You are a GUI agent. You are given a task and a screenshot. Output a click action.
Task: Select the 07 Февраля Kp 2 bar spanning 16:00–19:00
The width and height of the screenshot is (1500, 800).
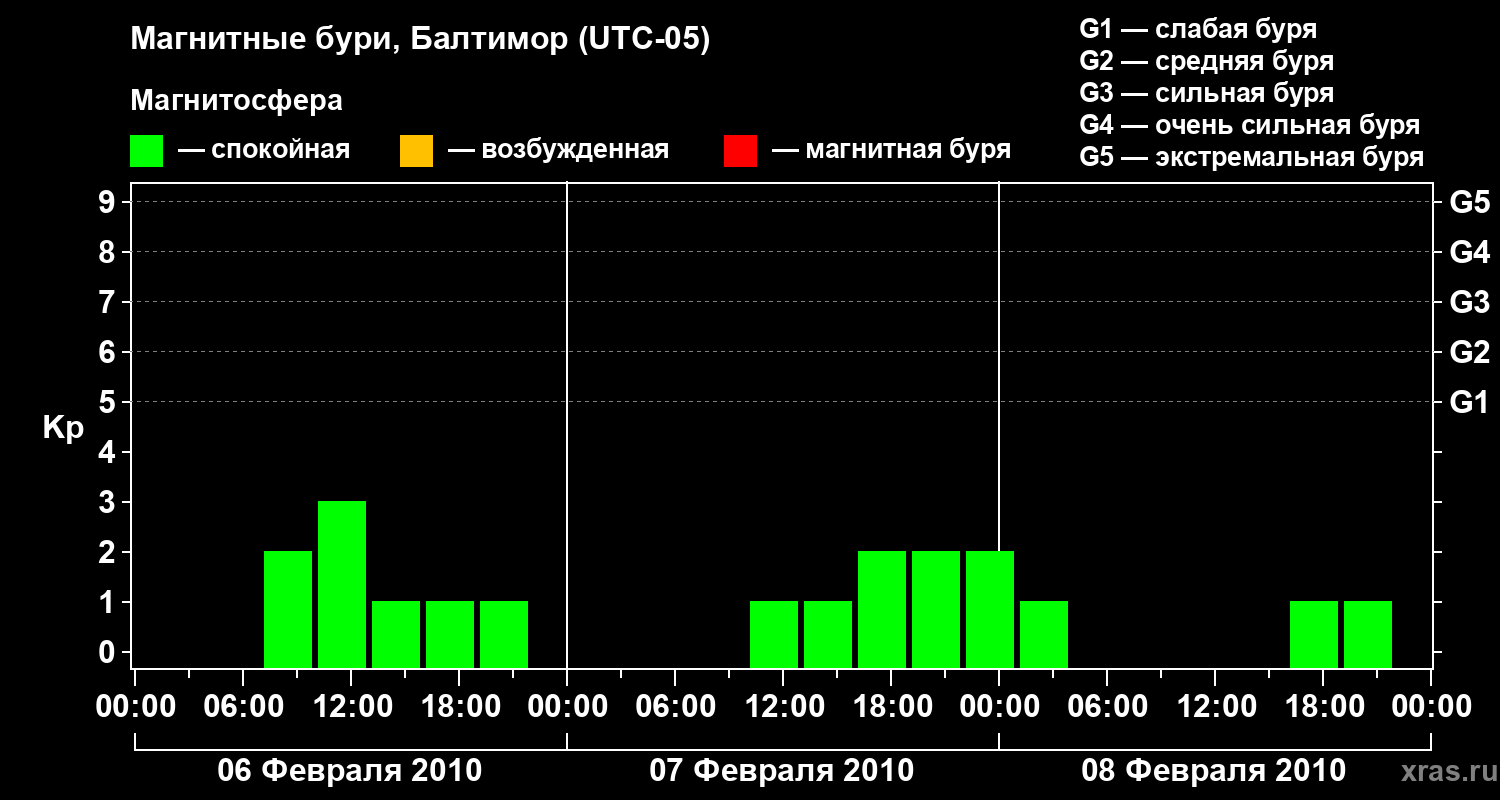click(882, 609)
